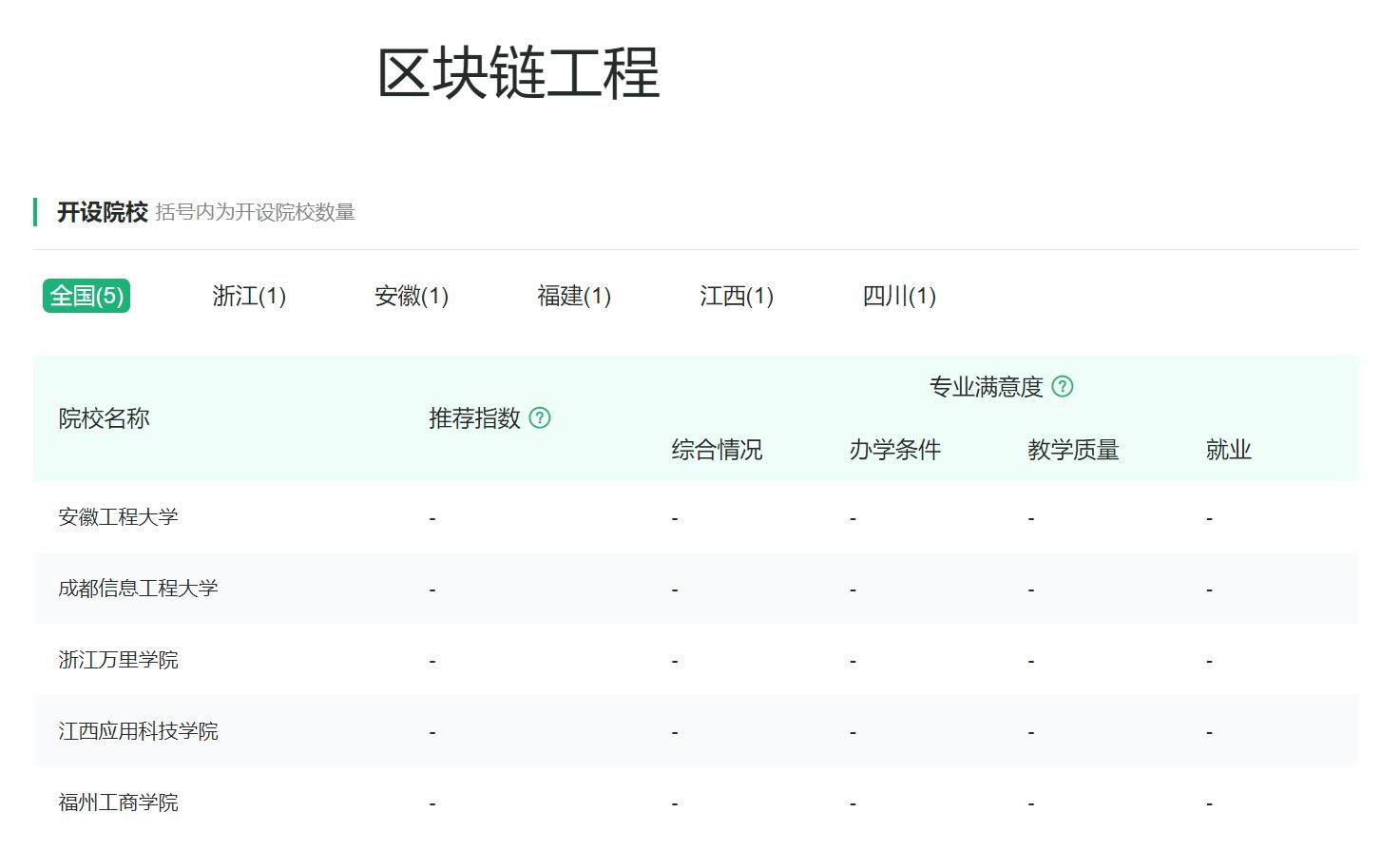Click the 院校名称 column header
This screenshot has width=1400, height=851.
(104, 417)
